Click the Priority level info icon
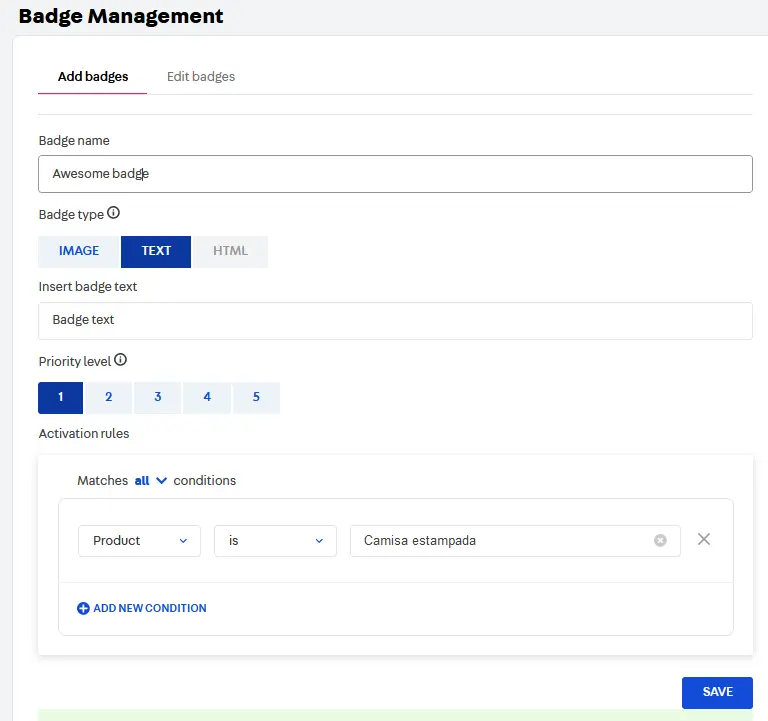Screen dimensions: 768x721 121,360
